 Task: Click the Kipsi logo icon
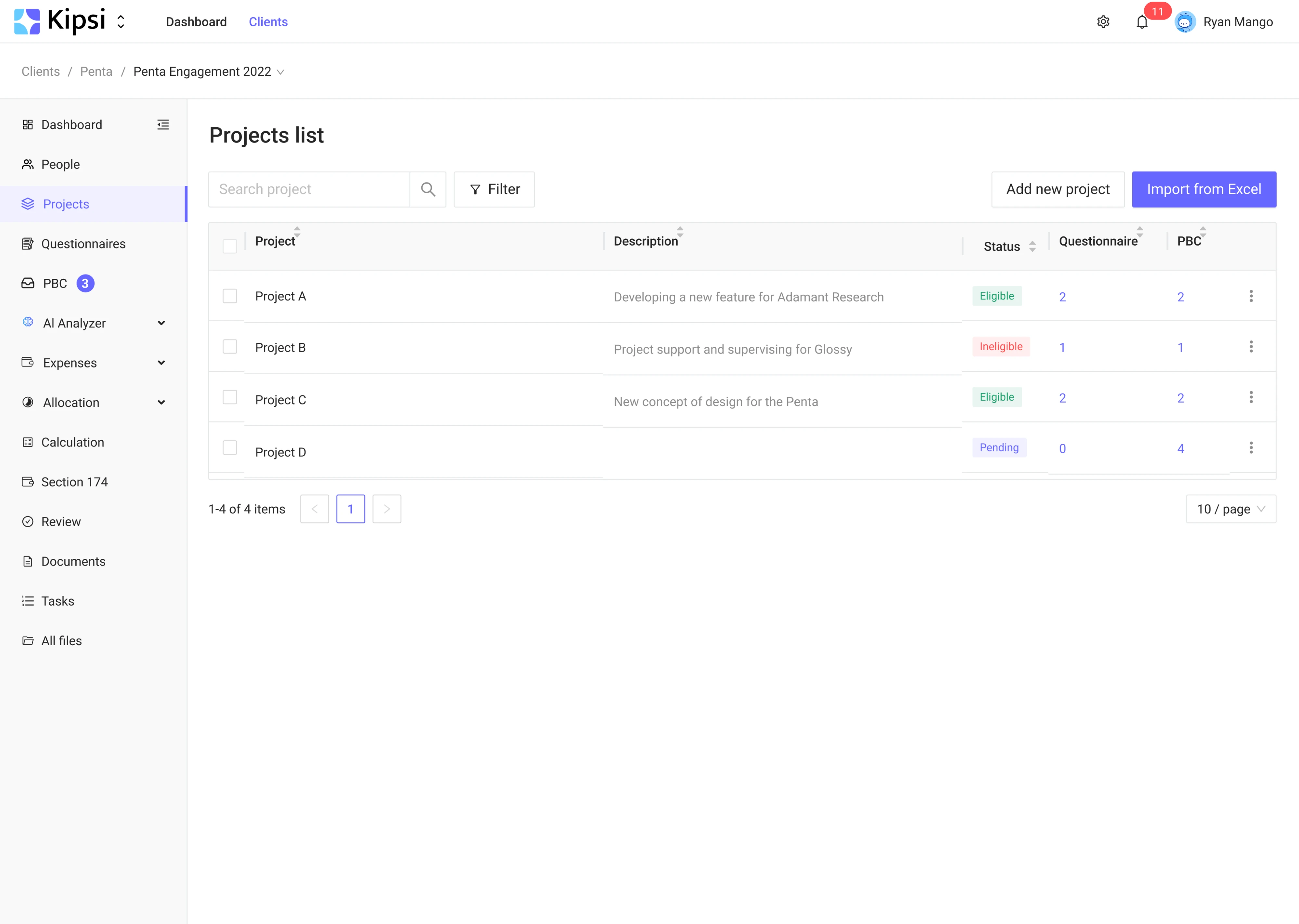pos(27,22)
